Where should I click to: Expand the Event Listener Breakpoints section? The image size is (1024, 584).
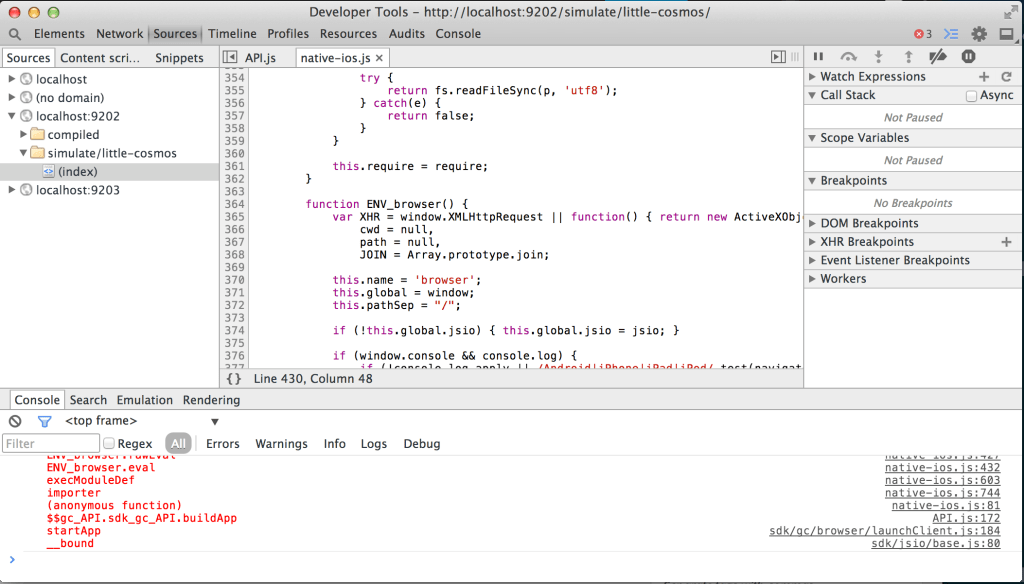pyautogui.click(x=812, y=260)
